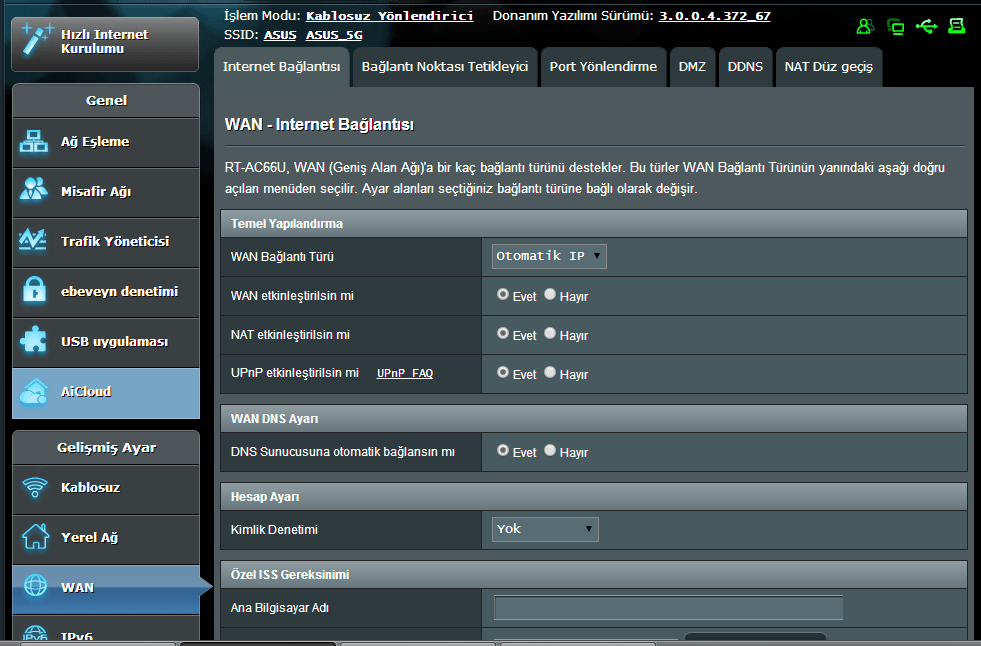The width and height of the screenshot is (981, 646).
Task: Click the green USB status icon
Action: 926,27
